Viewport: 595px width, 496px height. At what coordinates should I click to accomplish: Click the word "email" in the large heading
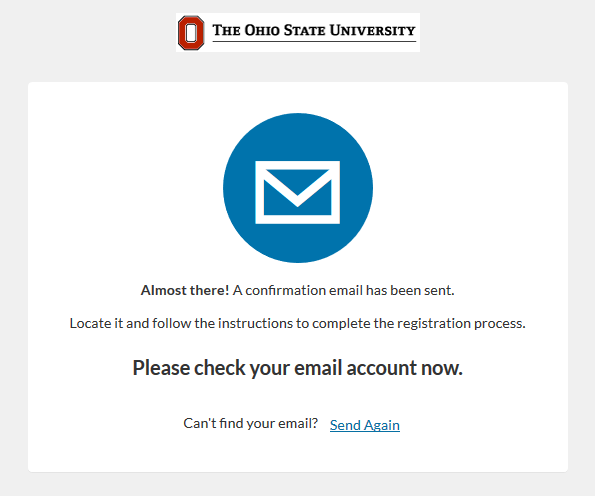[318, 368]
